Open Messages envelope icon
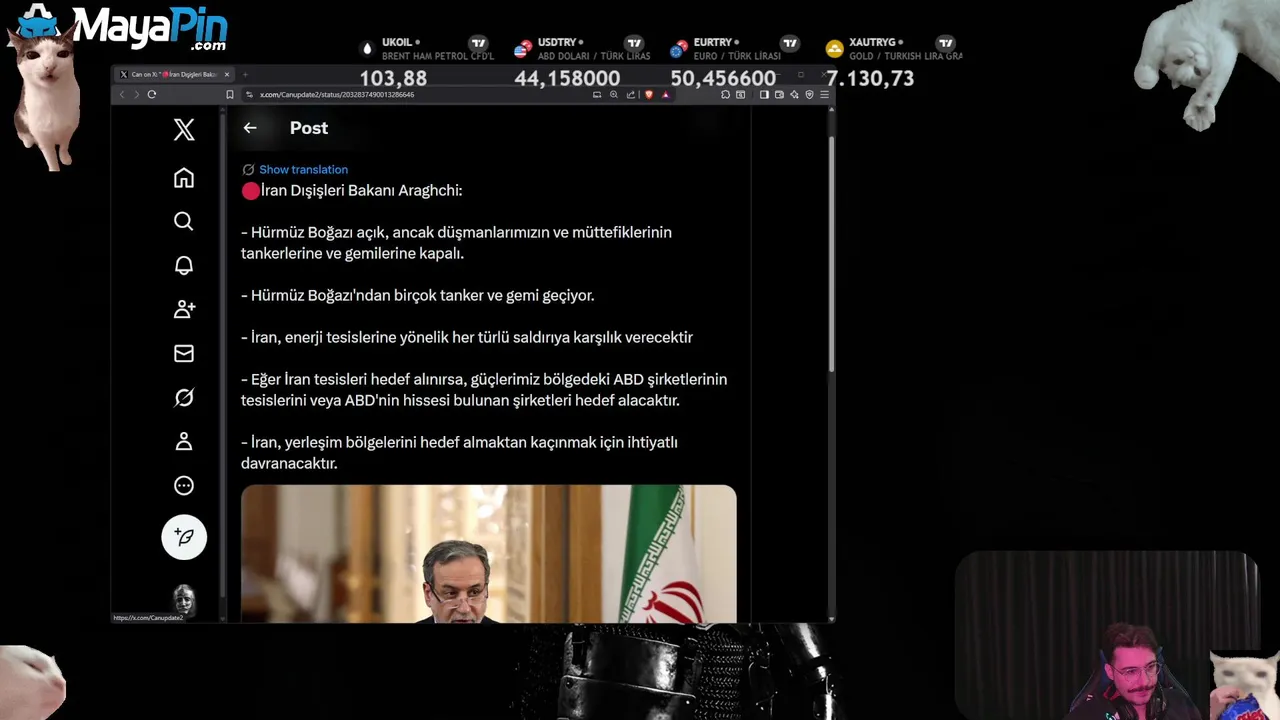 tap(184, 353)
